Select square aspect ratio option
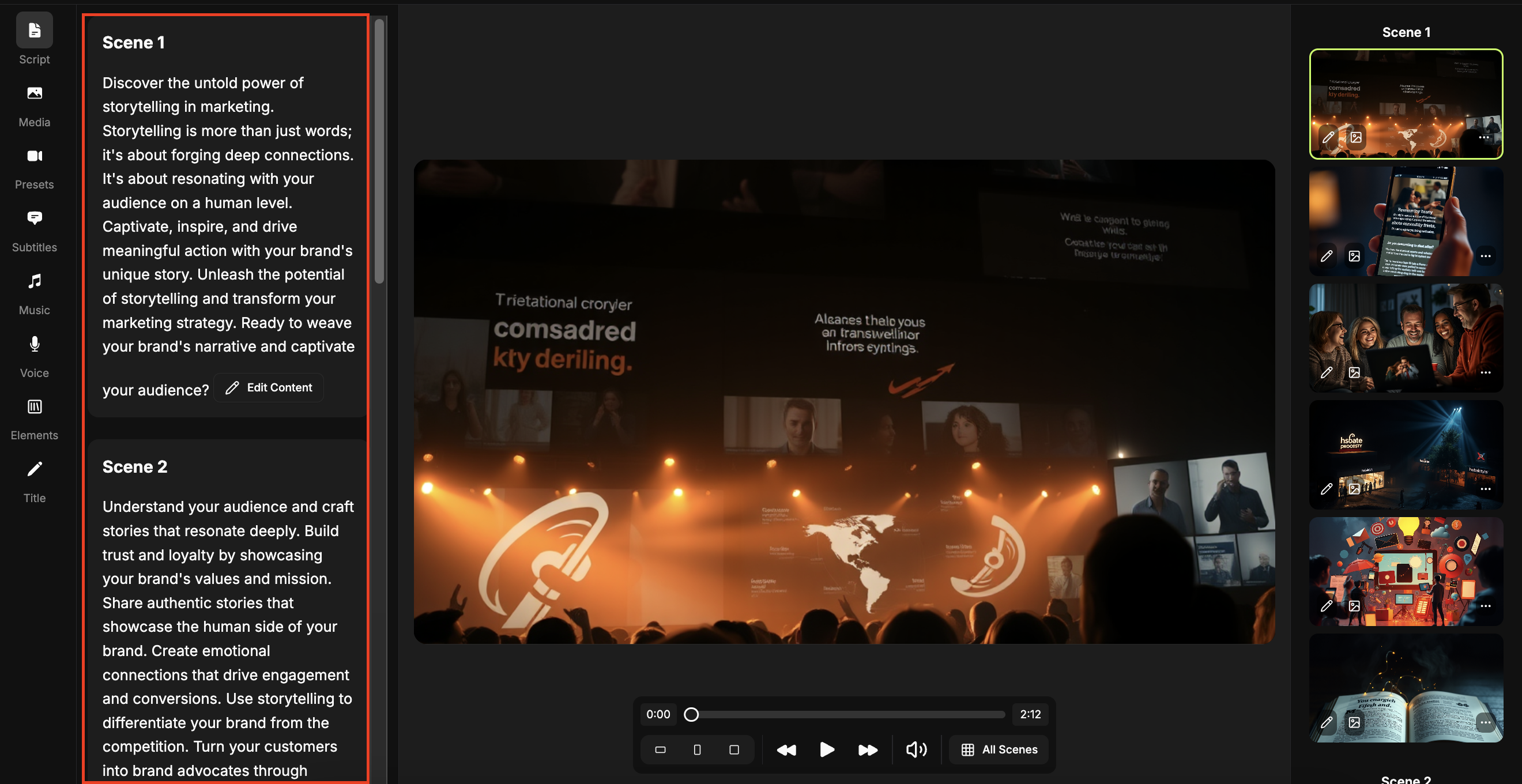This screenshot has height=784, width=1522. tap(734, 749)
